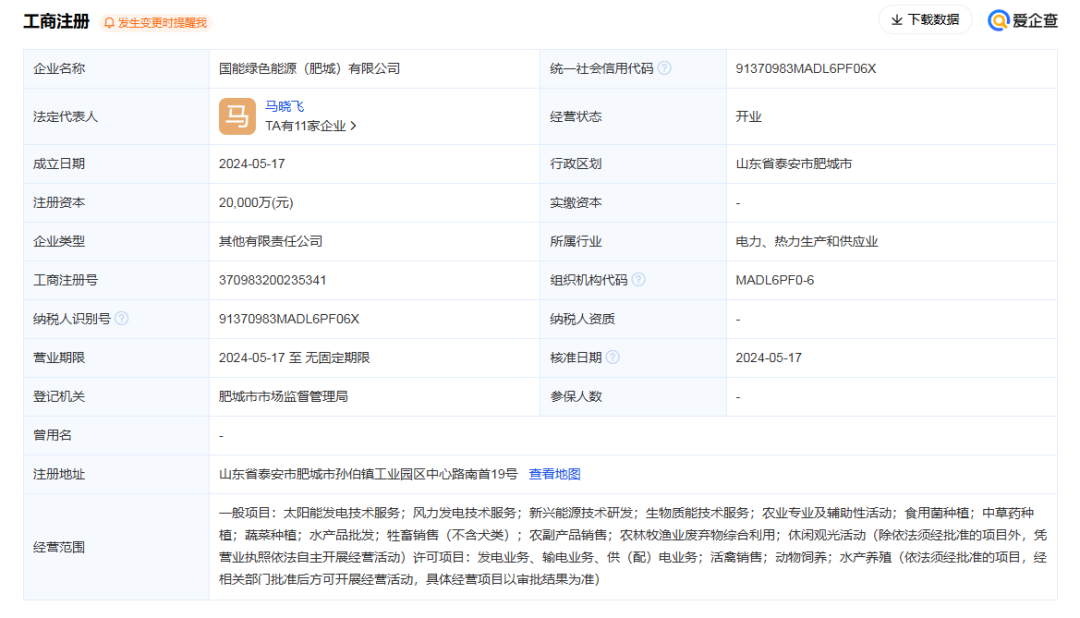Image resolution: width=1080 pixels, height=618 pixels.
Task: Click help icon beside 统一社会信用代码
Action: pyautogui.click(x=664, y=68)
